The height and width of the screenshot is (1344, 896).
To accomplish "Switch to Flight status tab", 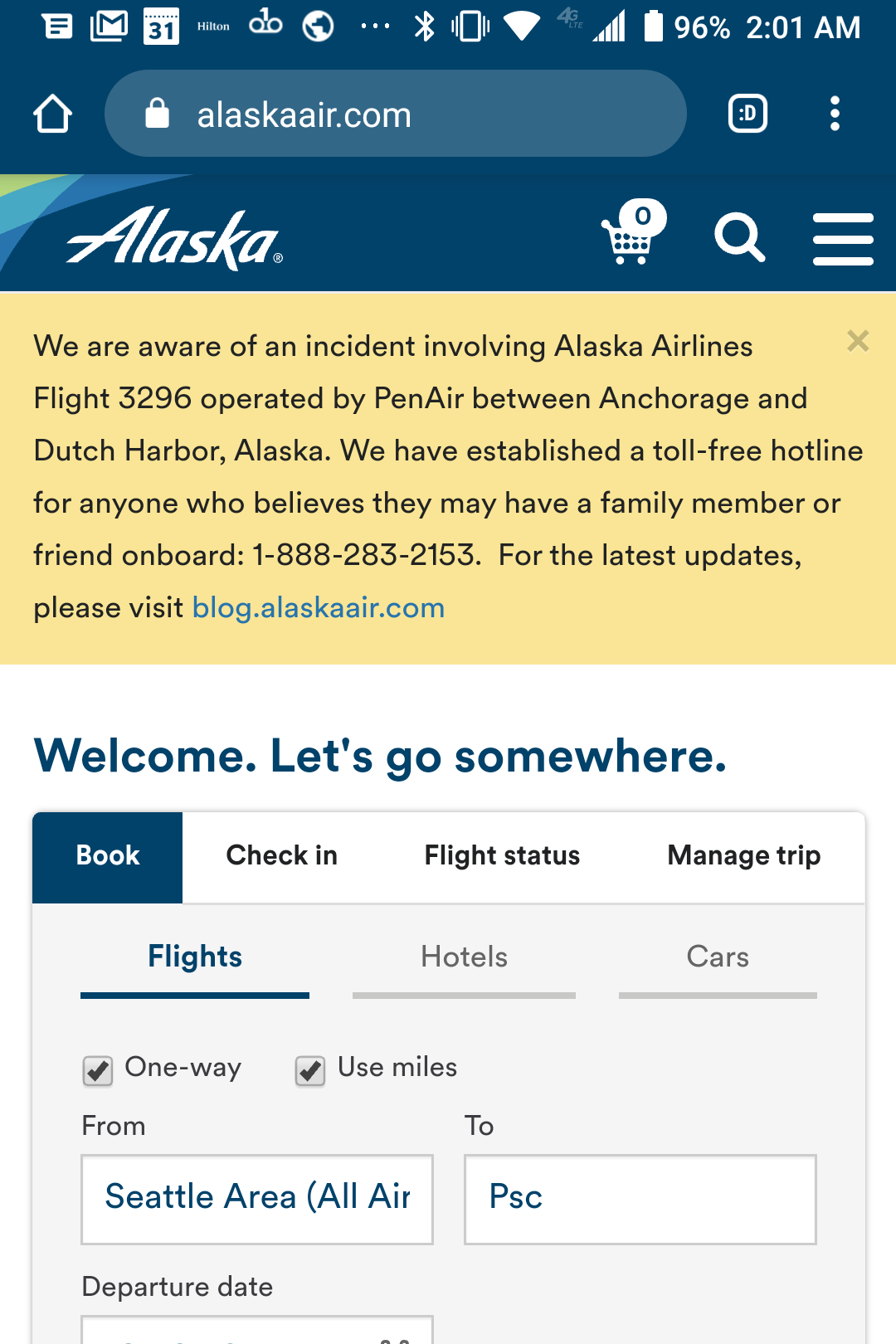I will point(502,855).
